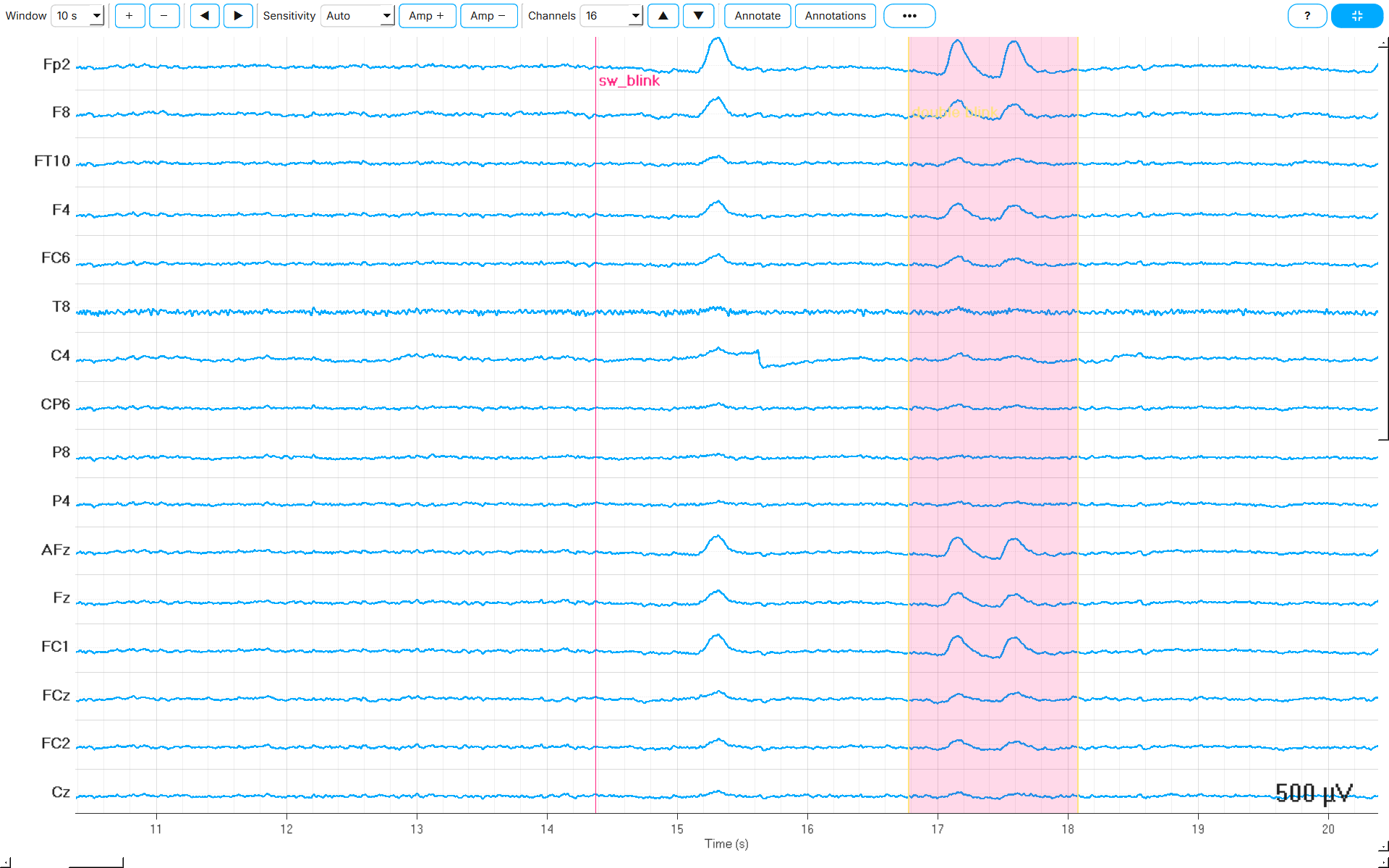Click the FC1 channel label
The height and width of the screenshot is (868, 1389).
[x=55, y=646]
